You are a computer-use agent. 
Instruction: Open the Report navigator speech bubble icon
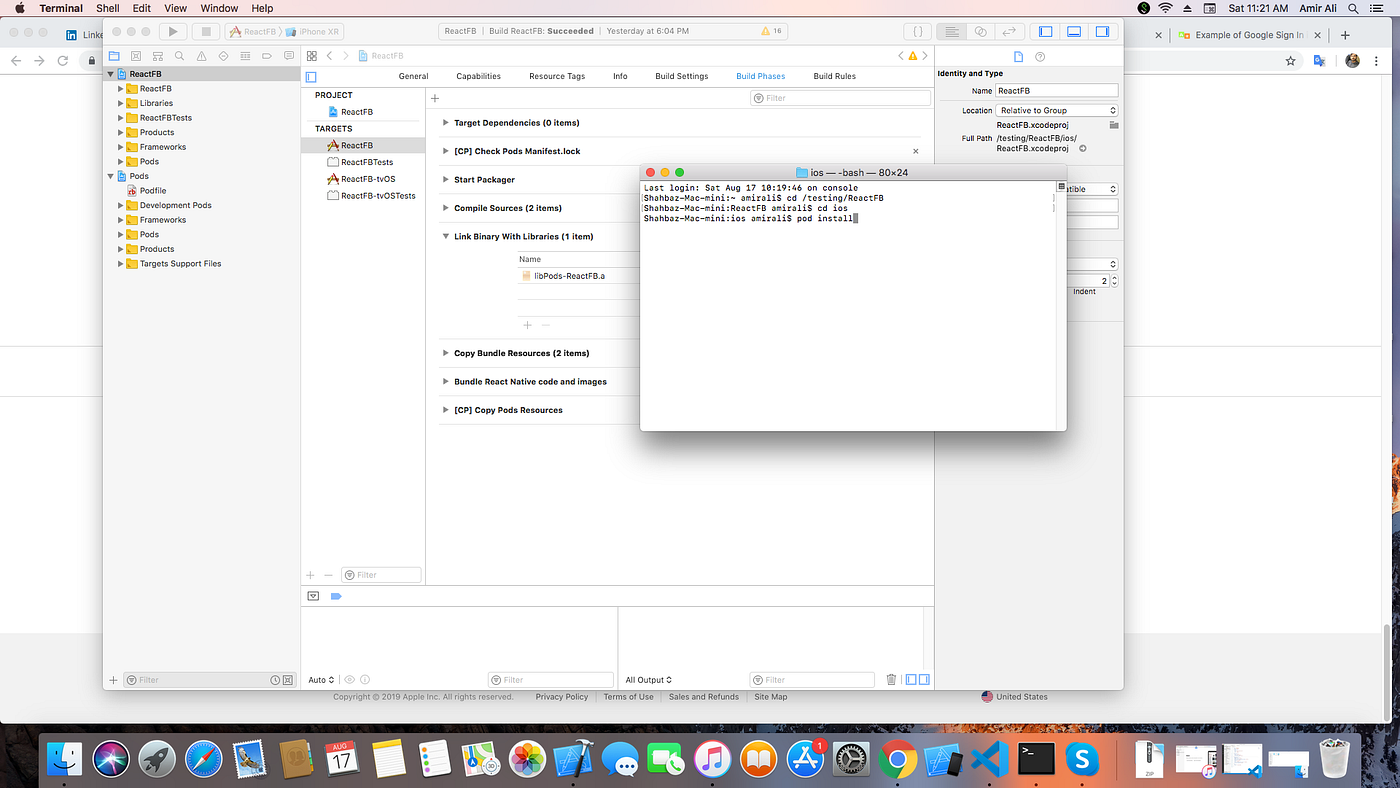(289, 56)
